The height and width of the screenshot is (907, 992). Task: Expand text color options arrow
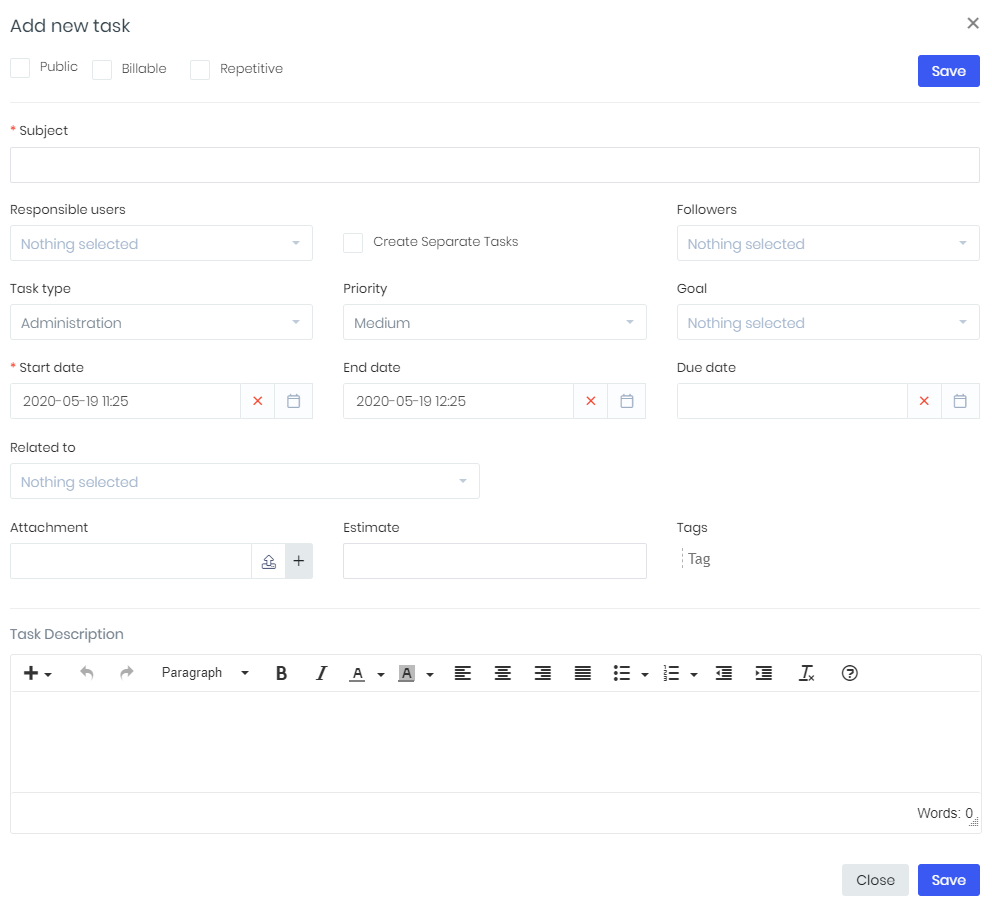(x=381, y=674)
